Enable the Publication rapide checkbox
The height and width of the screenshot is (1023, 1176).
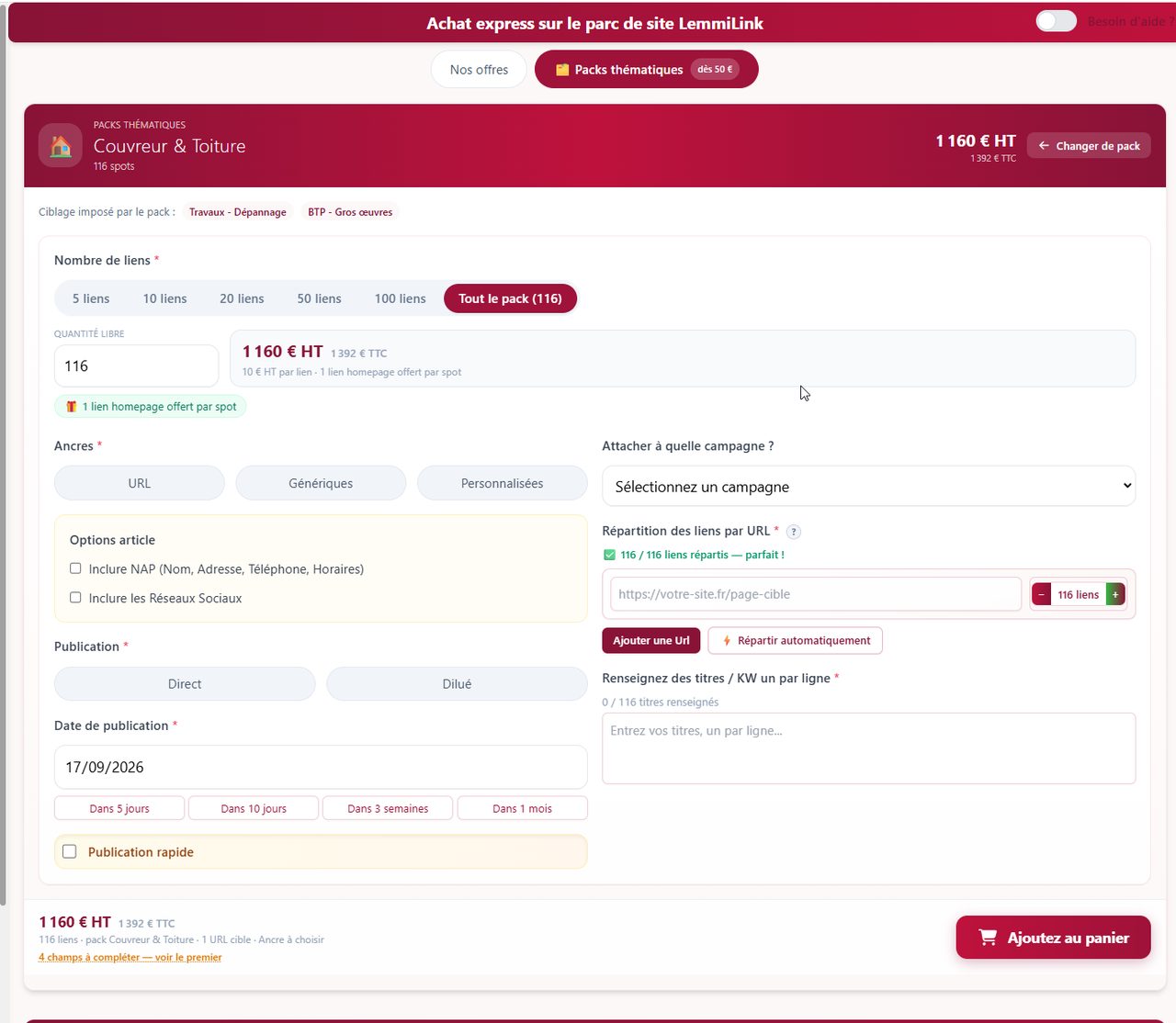[x=70, y=851]
